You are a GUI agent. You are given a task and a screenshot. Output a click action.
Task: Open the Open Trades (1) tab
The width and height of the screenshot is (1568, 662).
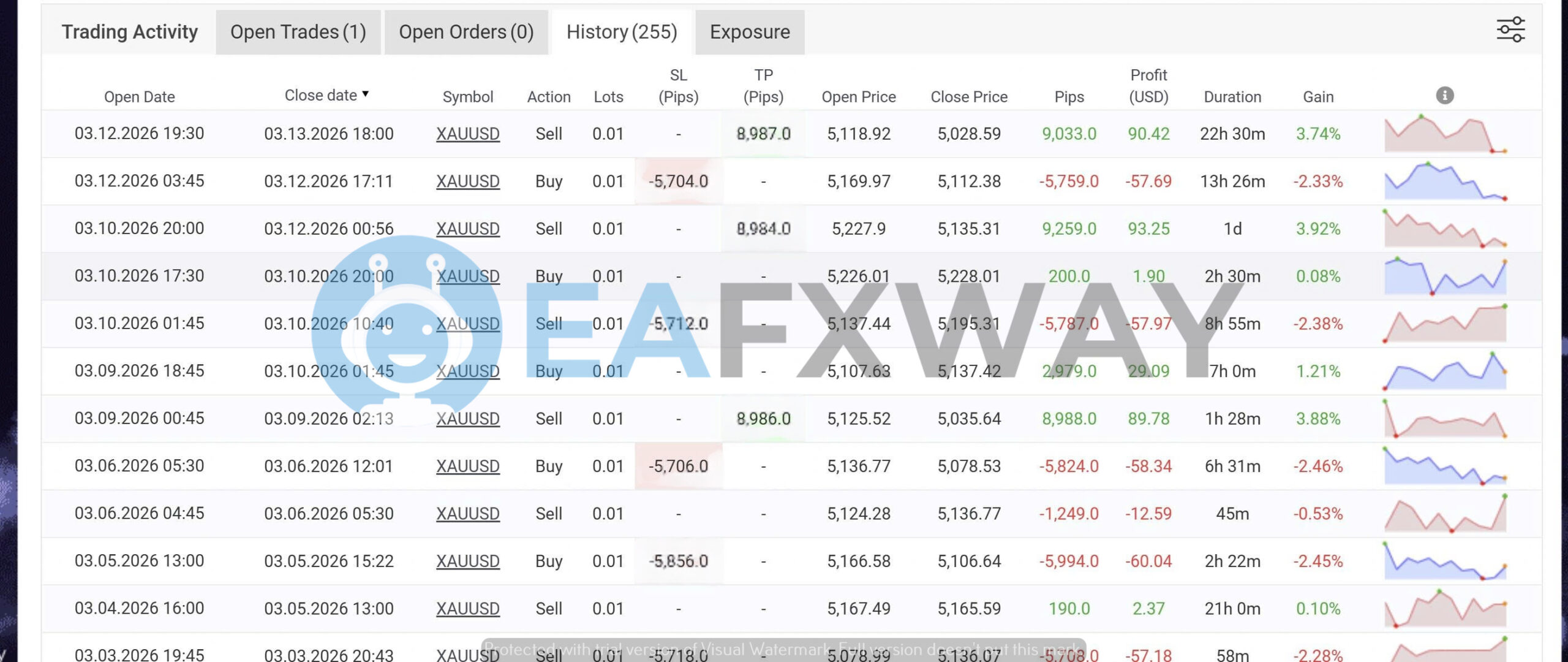[x=298, y=31]
